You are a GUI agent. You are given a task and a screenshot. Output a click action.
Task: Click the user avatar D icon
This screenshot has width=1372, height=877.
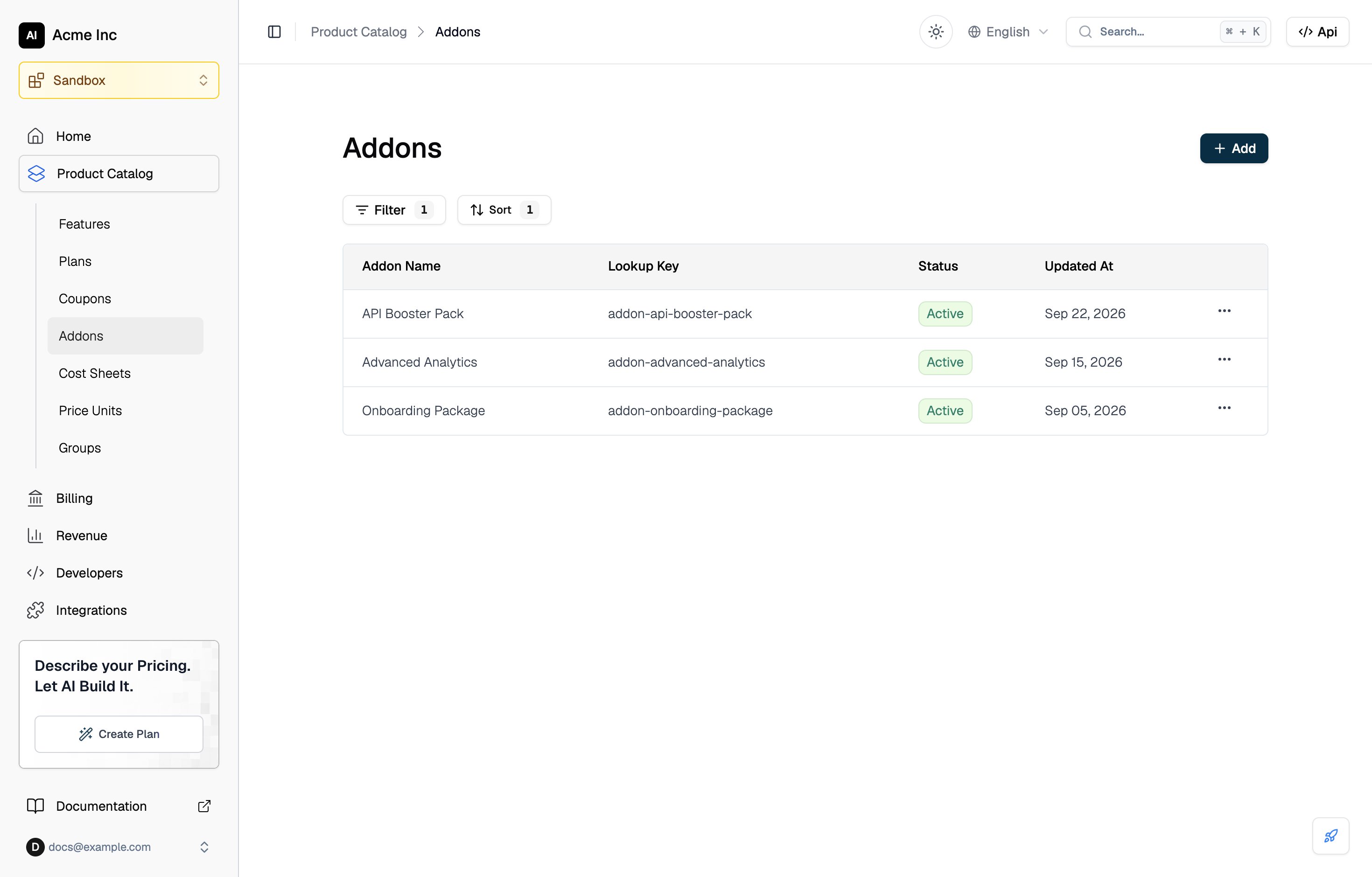click(35, 848)
